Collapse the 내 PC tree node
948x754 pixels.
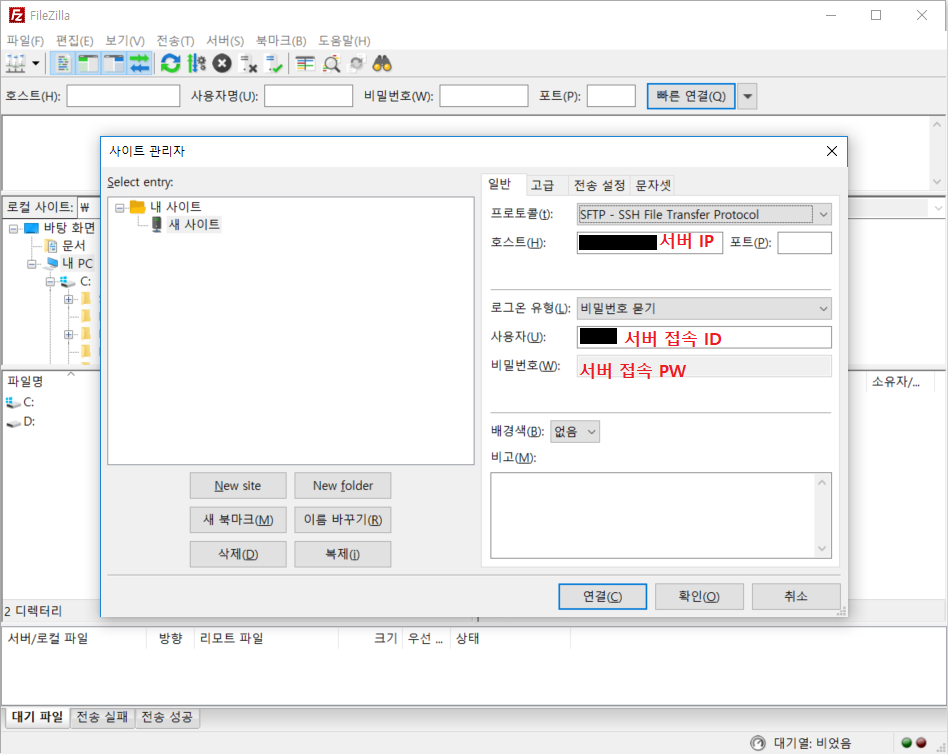pos(31,264)
